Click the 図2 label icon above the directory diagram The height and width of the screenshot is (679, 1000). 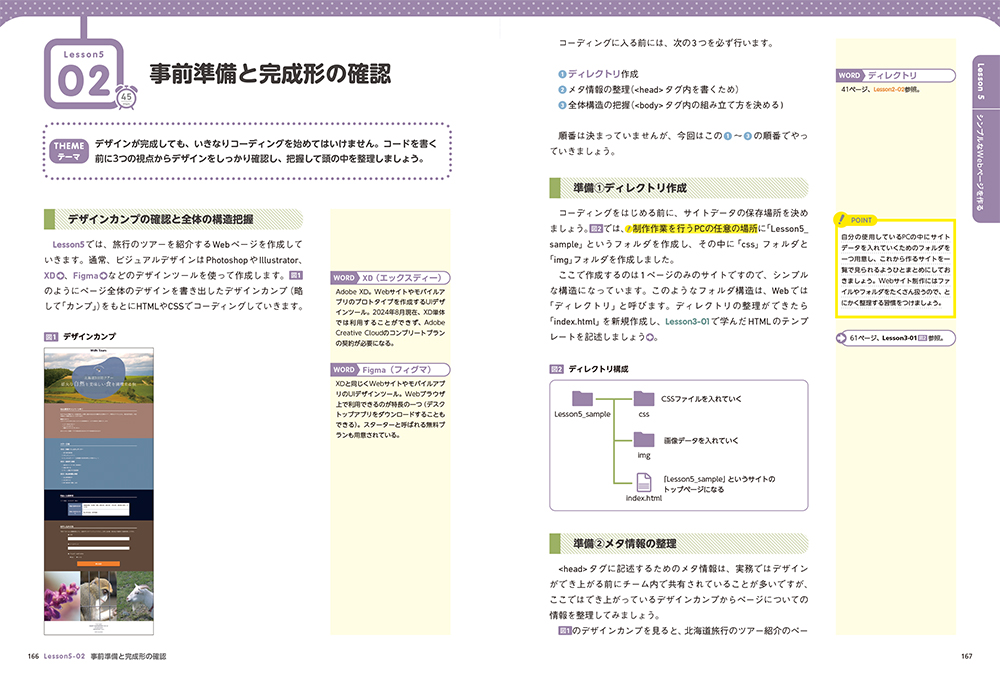(x=555, y=368)
